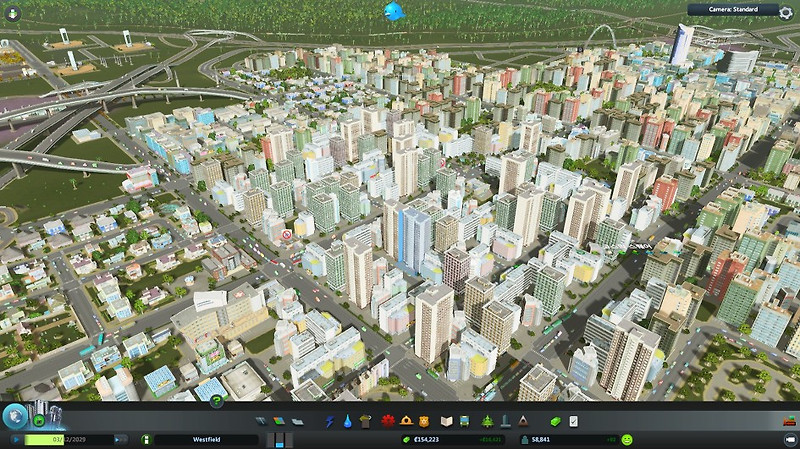The height and width of the screenshot is (449, 800).
Task: Open the advisor icon in the top-left corner
Action: [12, 13]
